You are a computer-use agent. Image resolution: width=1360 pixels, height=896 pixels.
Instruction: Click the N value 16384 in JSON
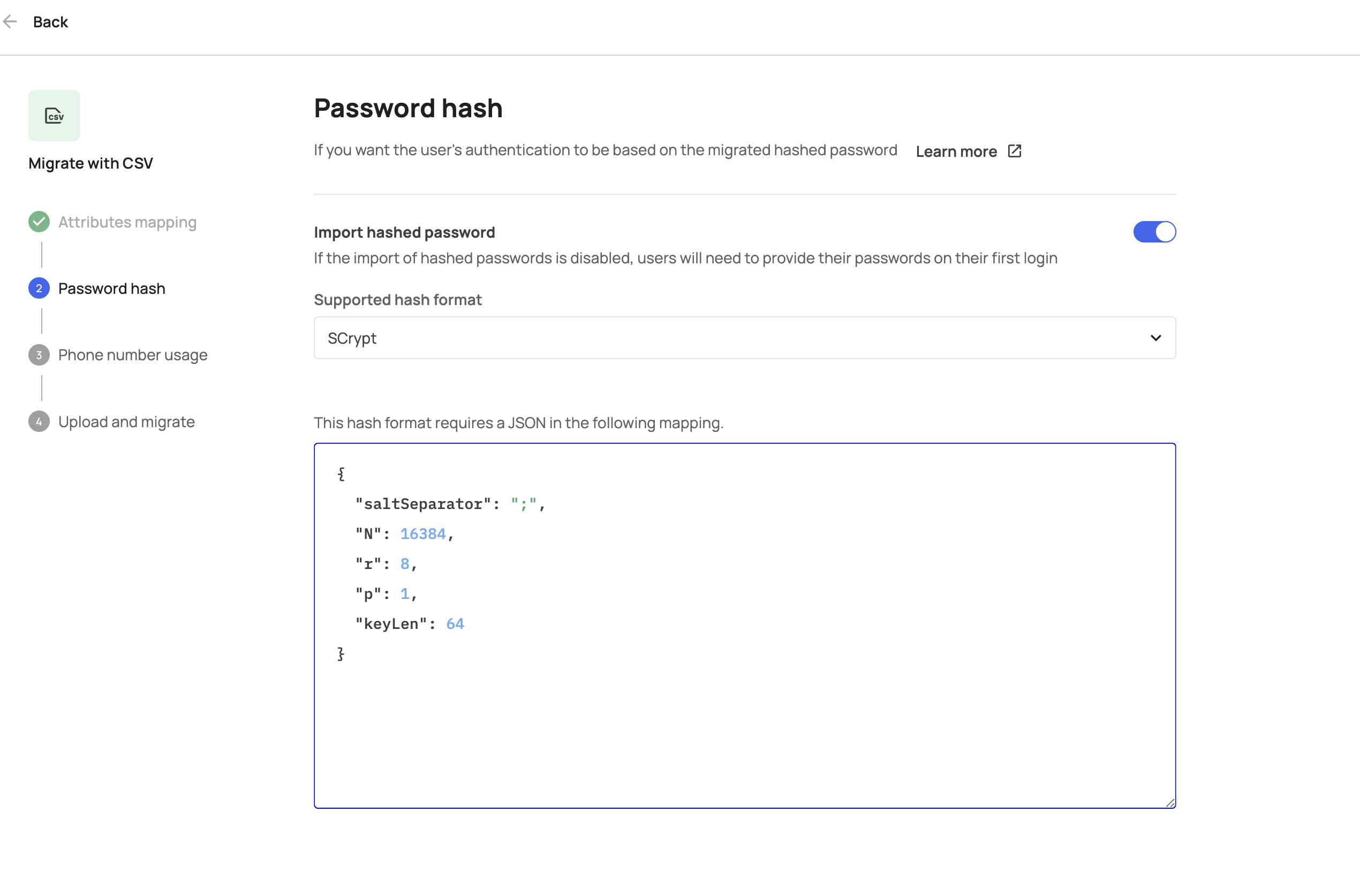(x=422, y=534)
